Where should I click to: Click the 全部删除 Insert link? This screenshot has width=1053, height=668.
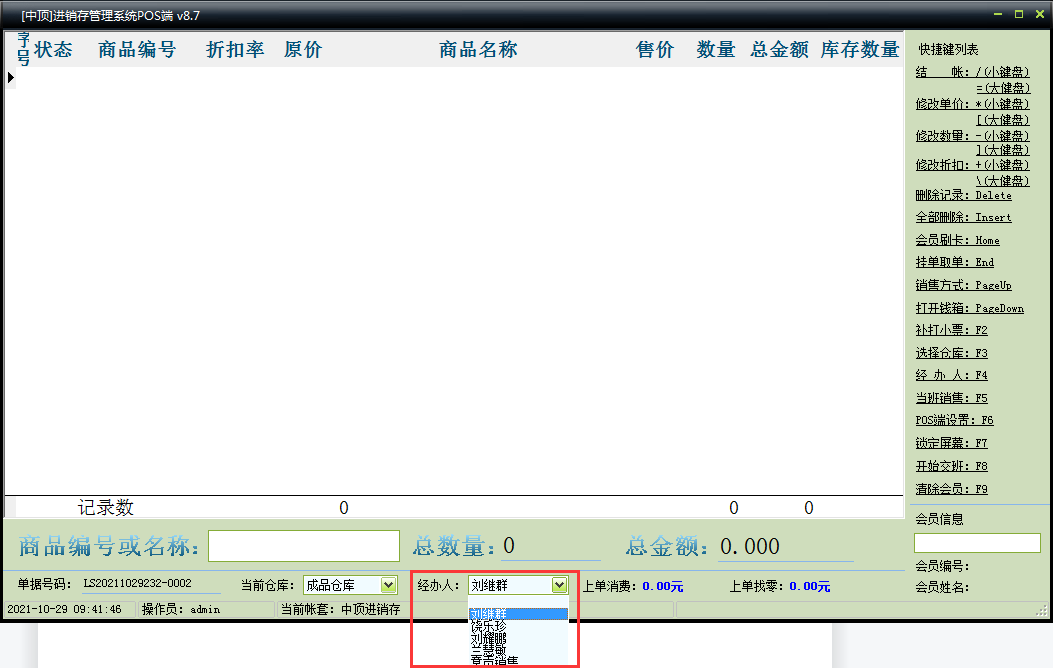tap(963, 218)
